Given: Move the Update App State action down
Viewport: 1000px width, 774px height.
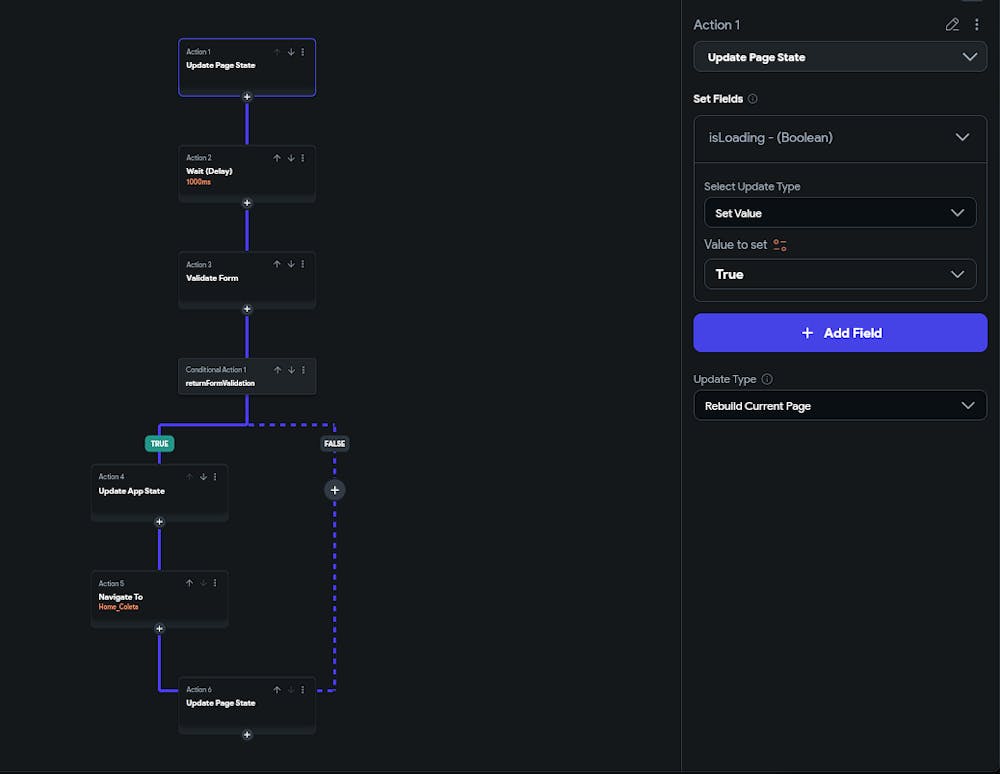Looking at the screenshot, I should 203,477.
